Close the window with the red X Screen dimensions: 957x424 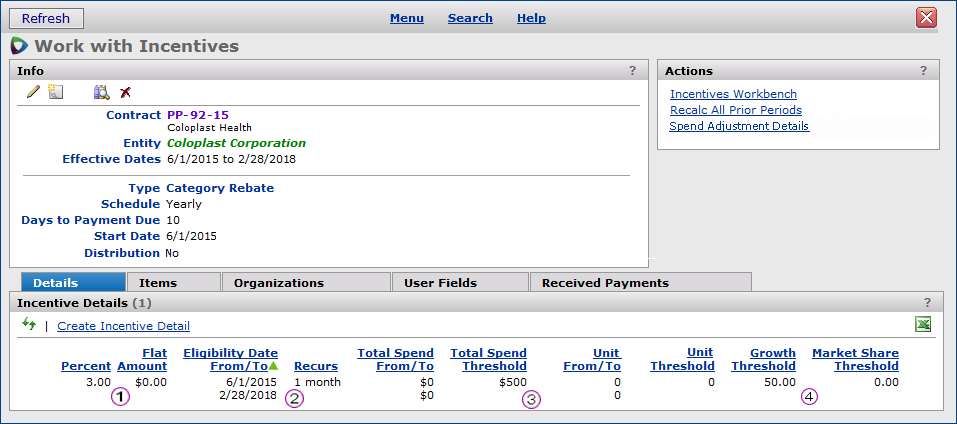coord(926,18)
